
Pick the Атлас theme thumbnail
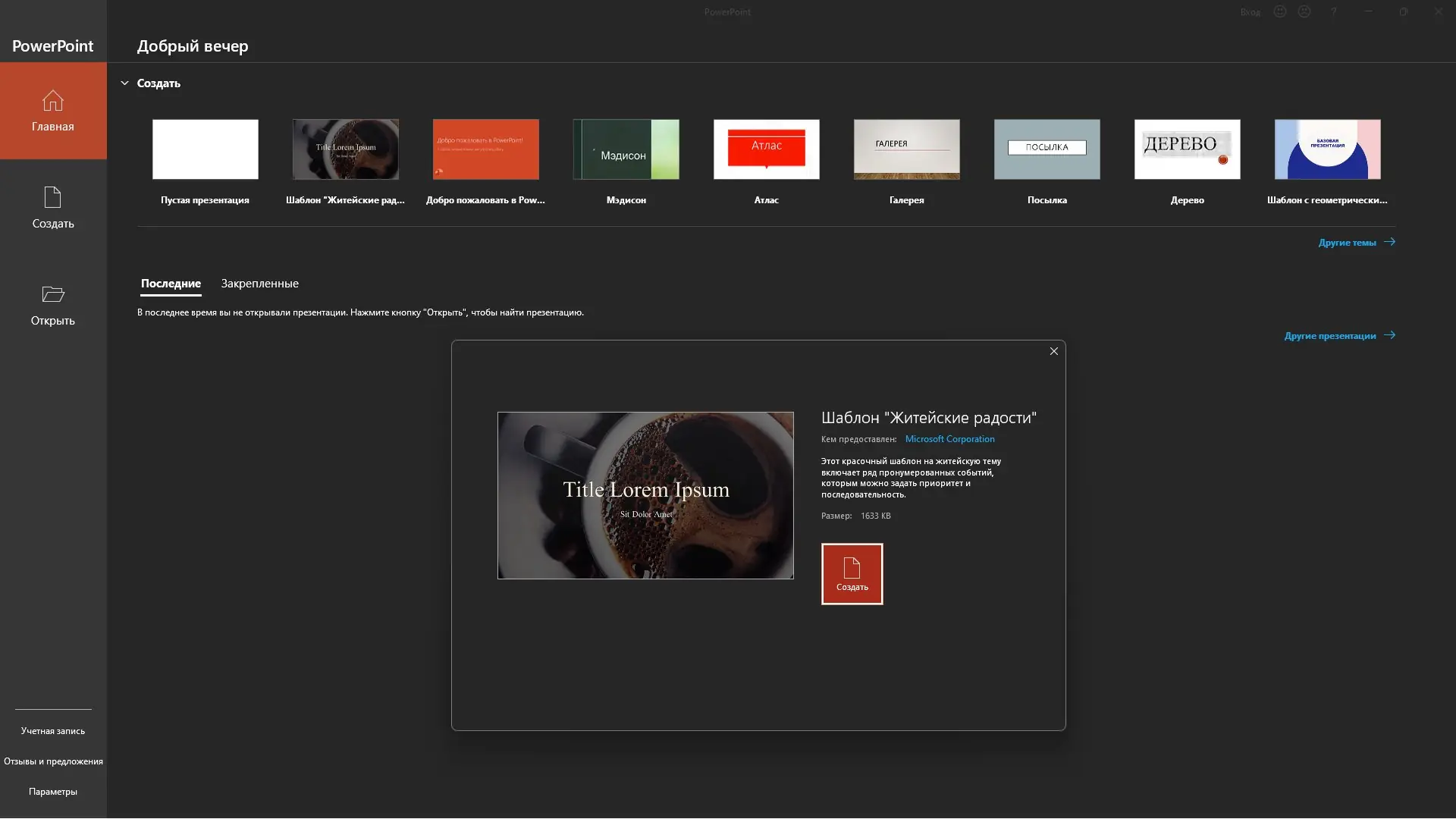[x=766, y=149]
